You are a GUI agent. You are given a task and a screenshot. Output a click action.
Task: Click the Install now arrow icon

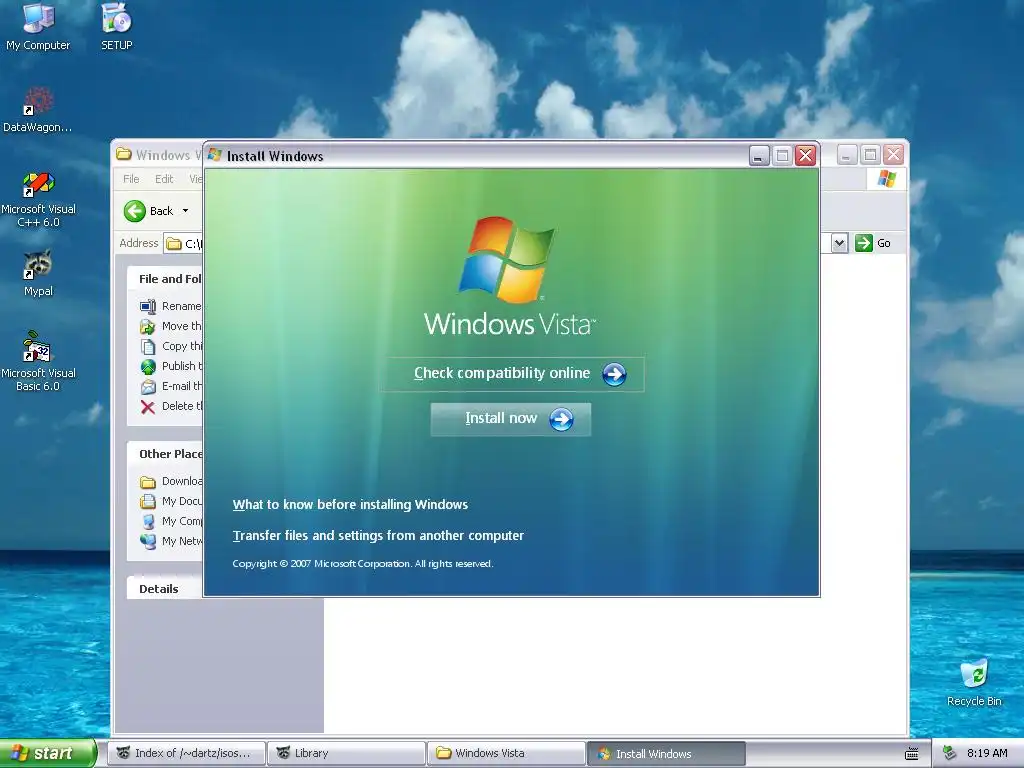click(x=561, y=419)
